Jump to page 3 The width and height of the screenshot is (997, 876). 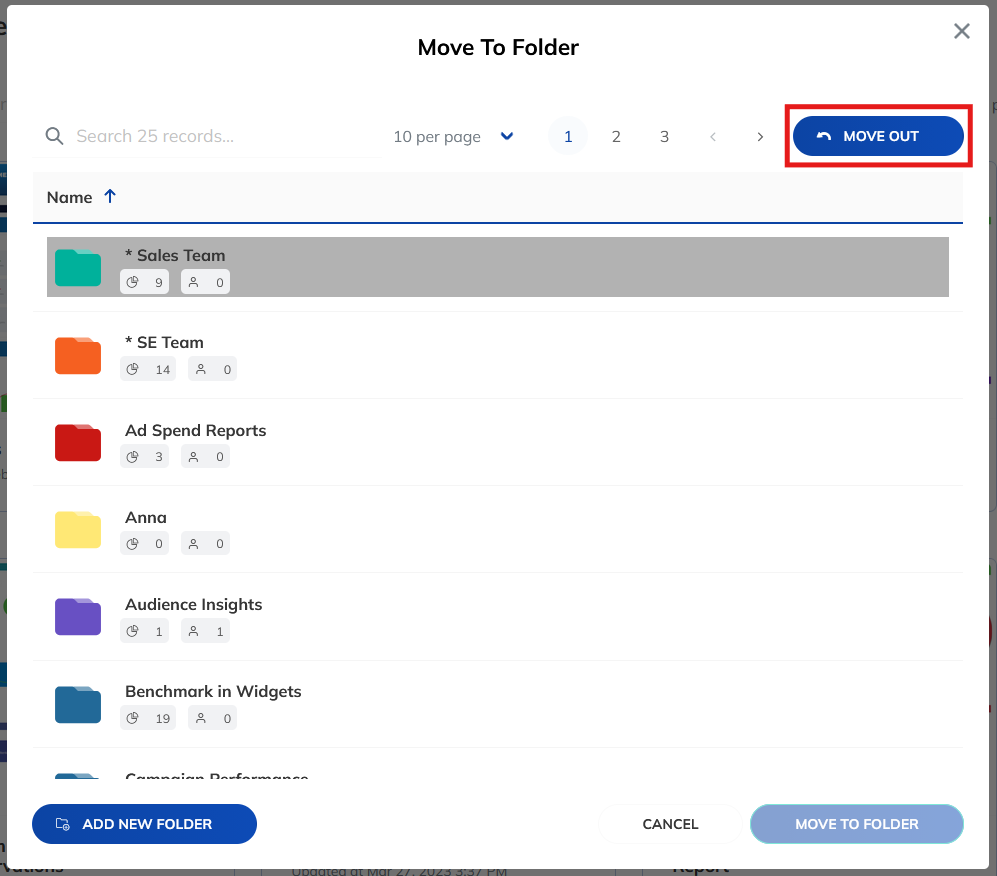664,136
